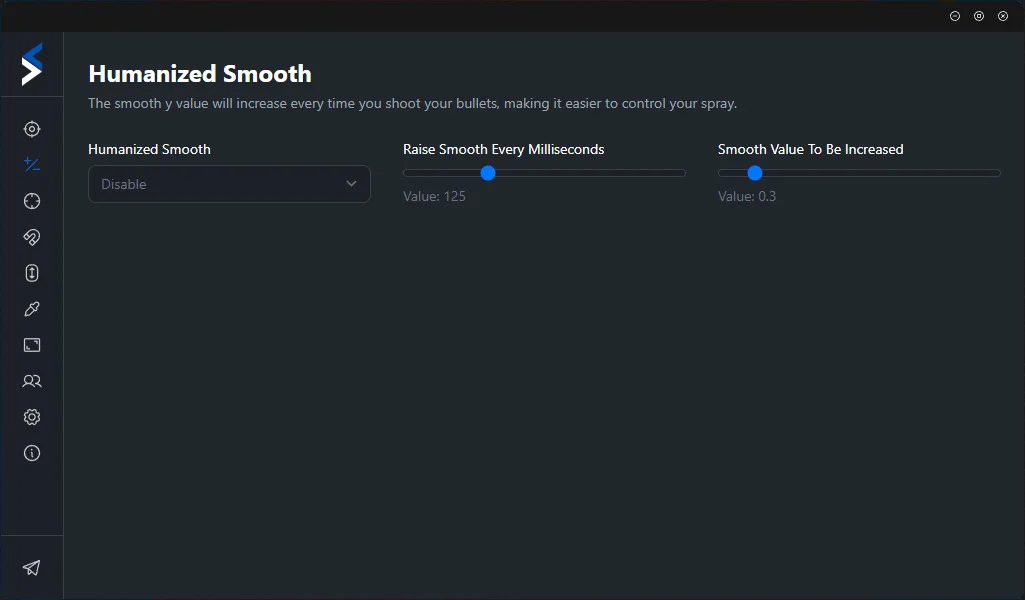The height and width of the screenshot is (600, 1025).
Task: Maximize the window using the title bar button
Action: (x=979, y=16)
